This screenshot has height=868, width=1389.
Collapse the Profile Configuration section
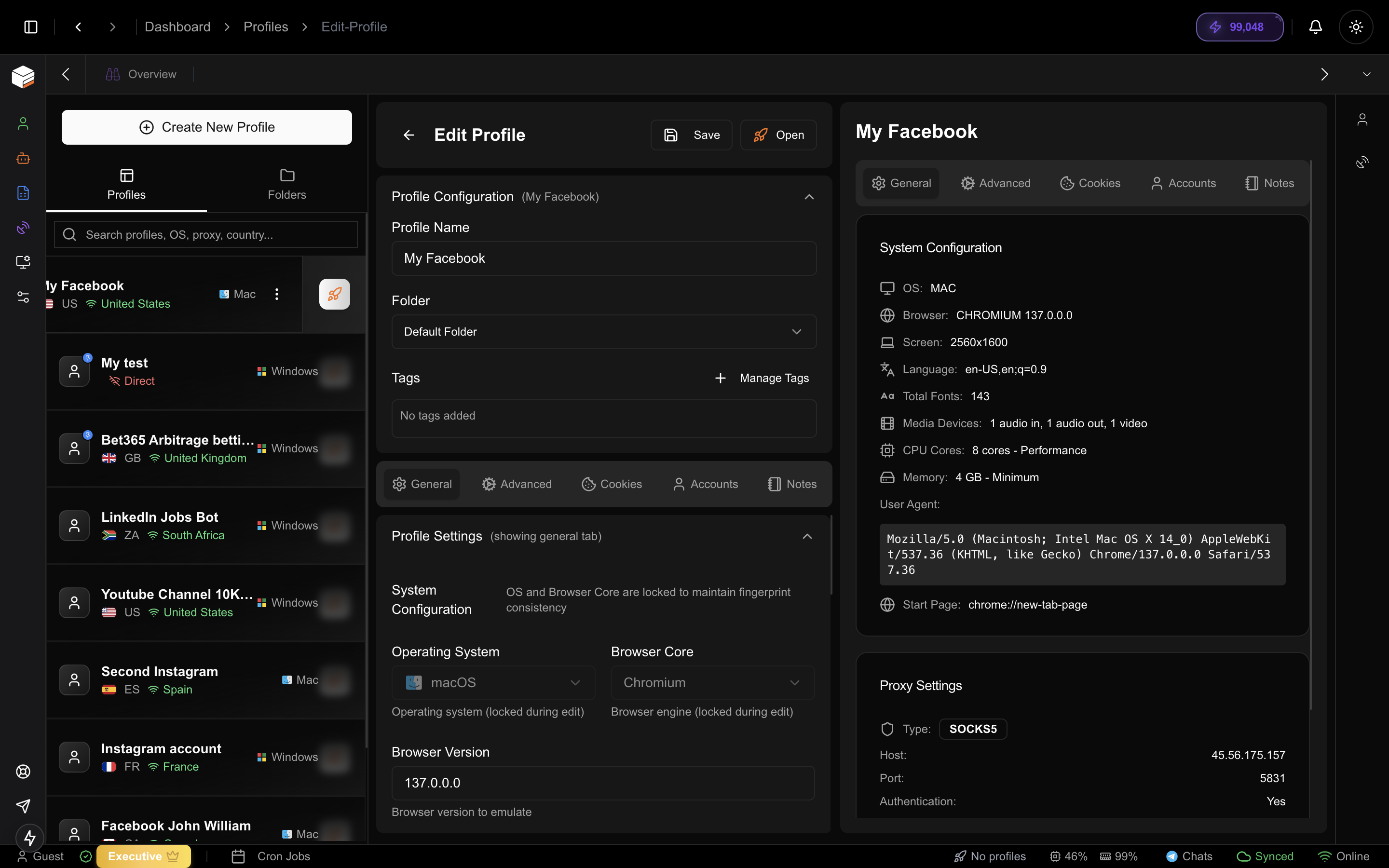[x=809, y=197]
